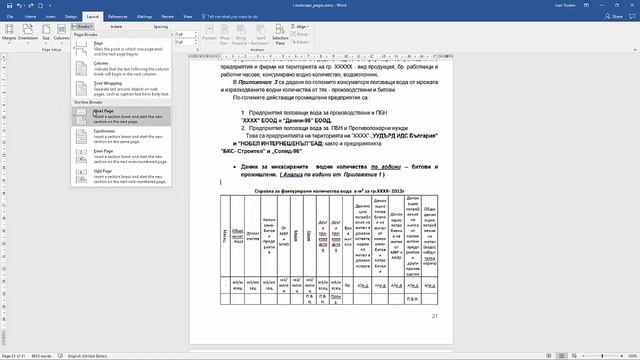Viewport: 640px width, 360px height.
Task: Switch to the View tab
Action: coord(187,17)
